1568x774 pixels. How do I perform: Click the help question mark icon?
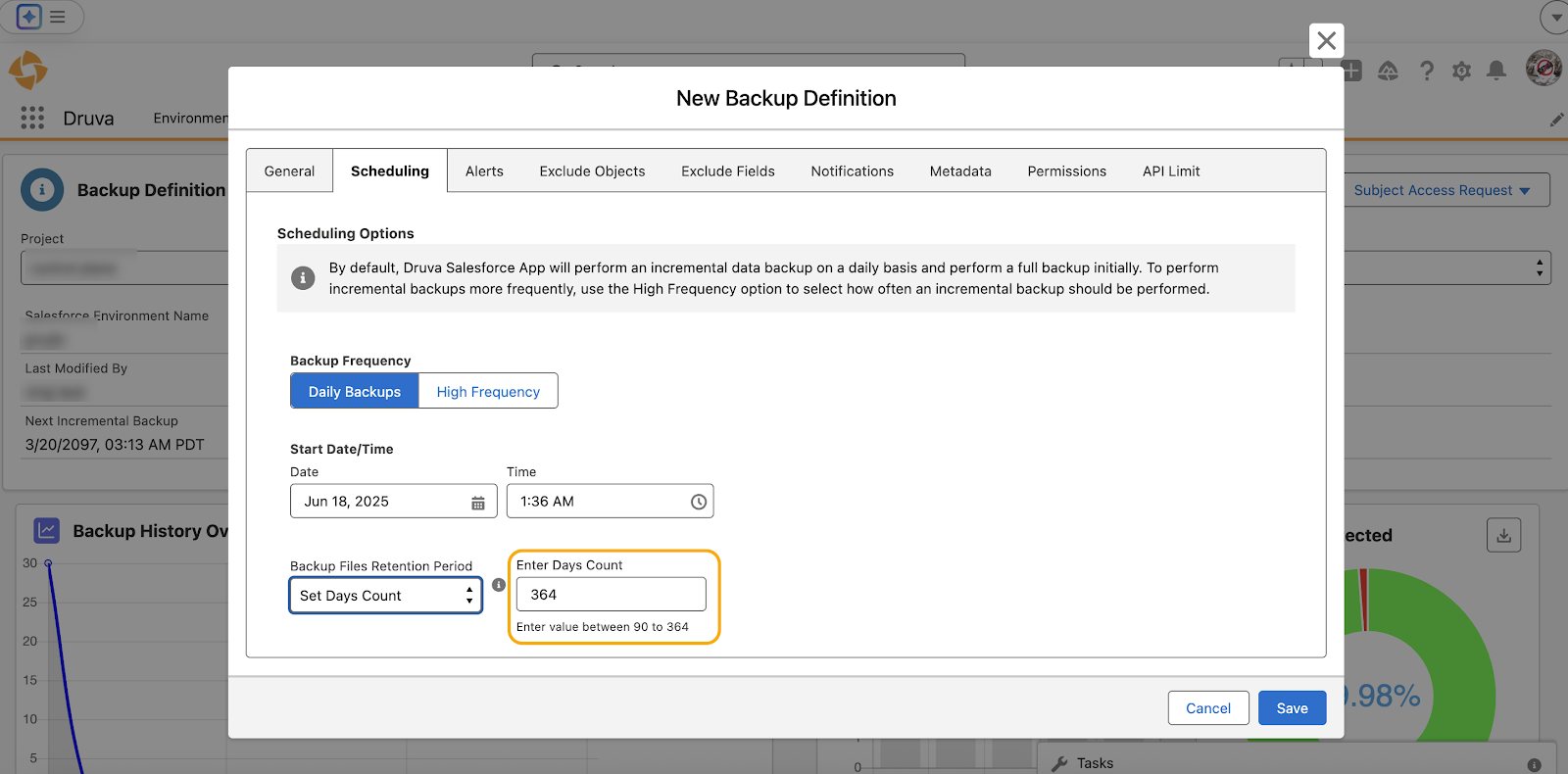click(1427, 71)
